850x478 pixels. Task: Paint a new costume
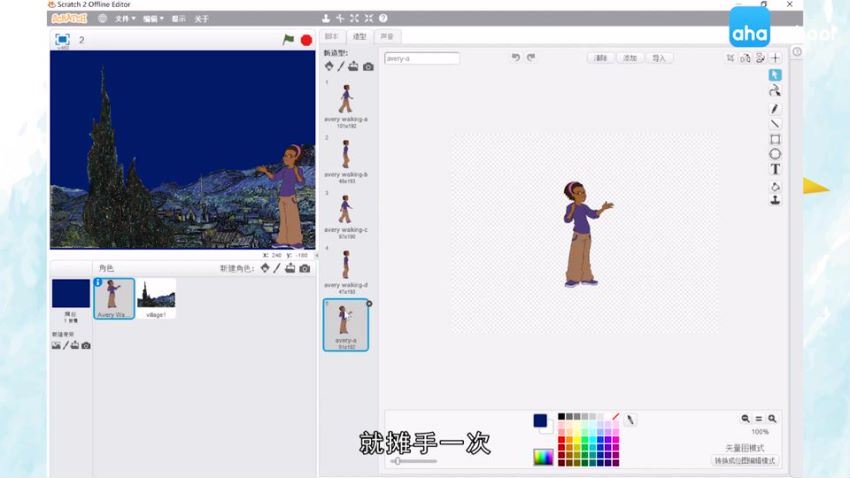coord(341,66)
